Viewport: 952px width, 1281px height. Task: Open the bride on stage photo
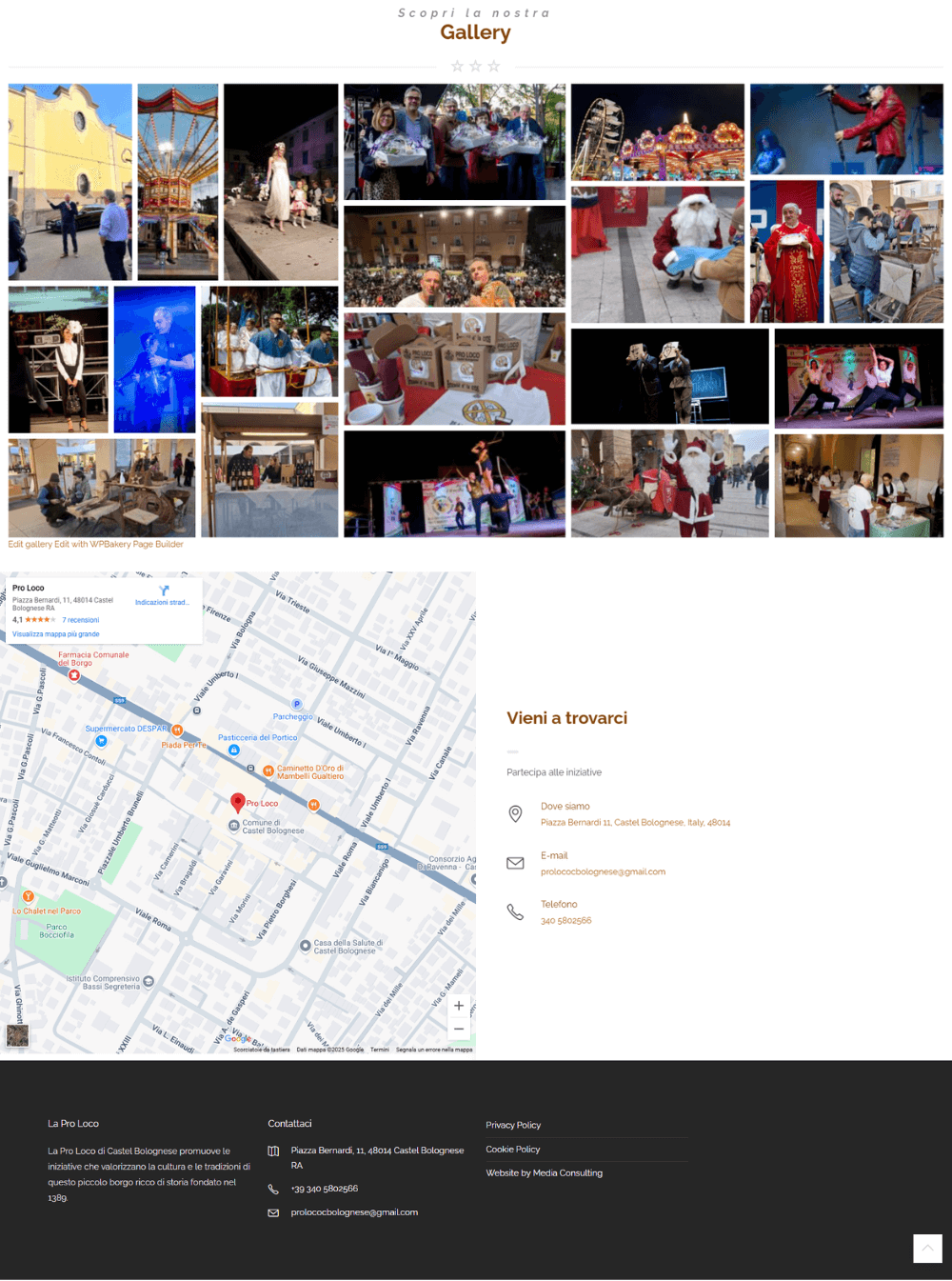[x=281, y=182]
